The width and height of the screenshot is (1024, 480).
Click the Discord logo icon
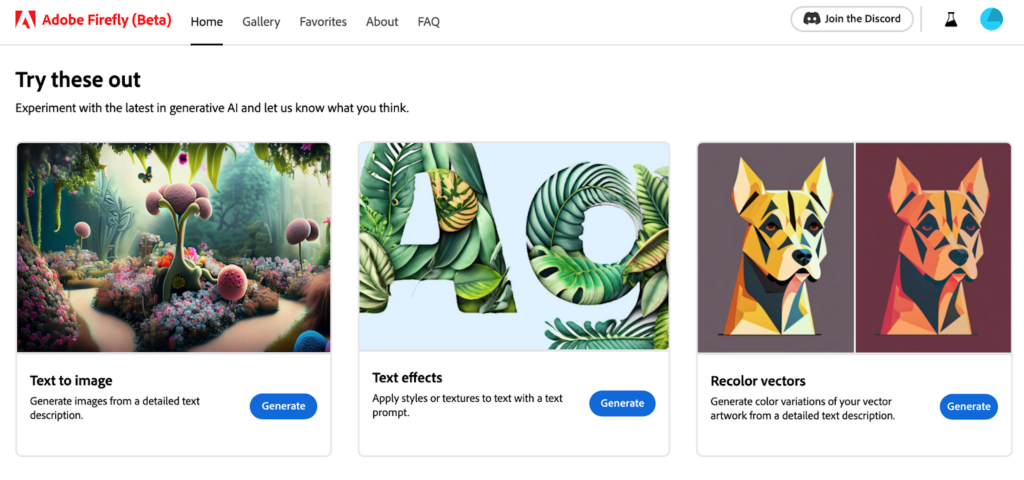click(x=812, y=19)
